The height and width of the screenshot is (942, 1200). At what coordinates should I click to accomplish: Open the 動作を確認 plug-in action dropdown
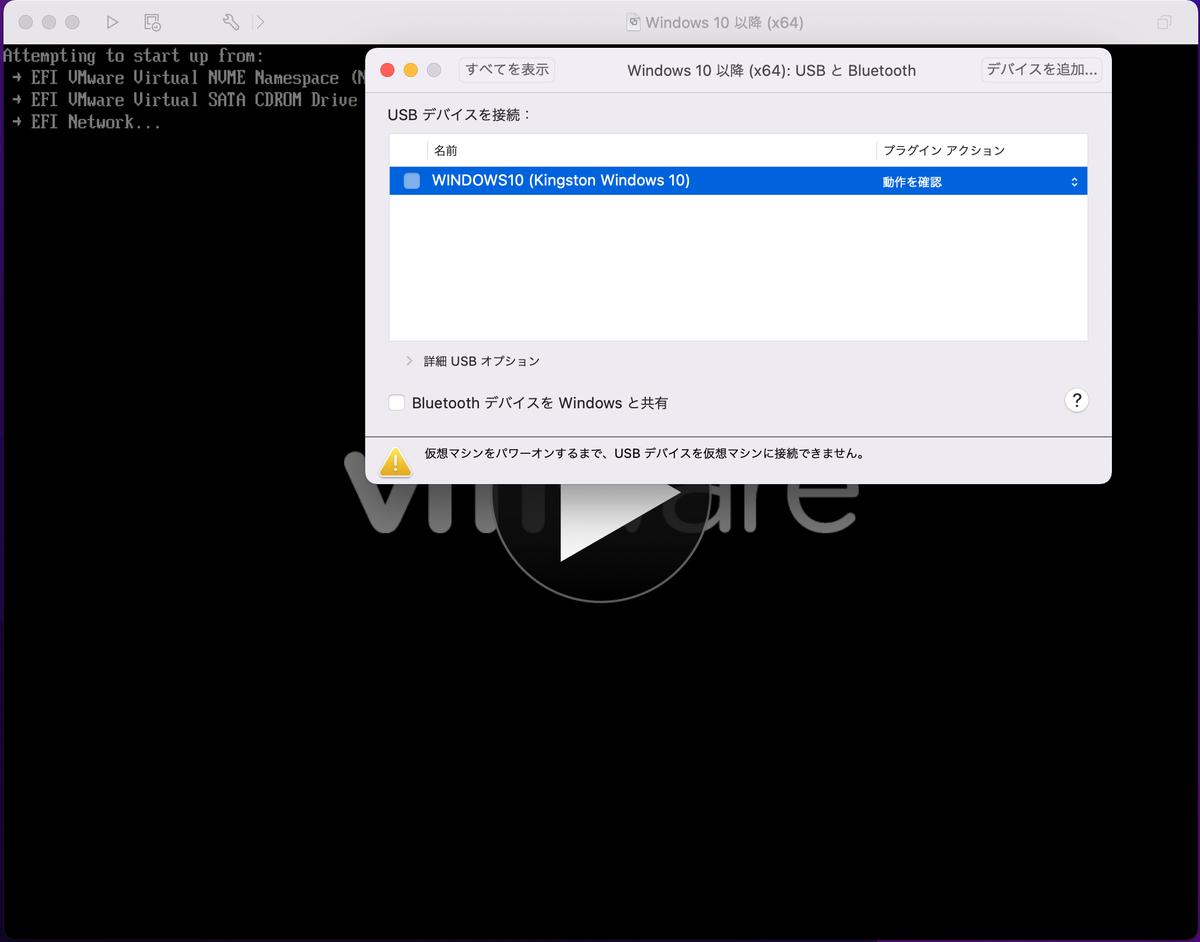click(980, 182)
